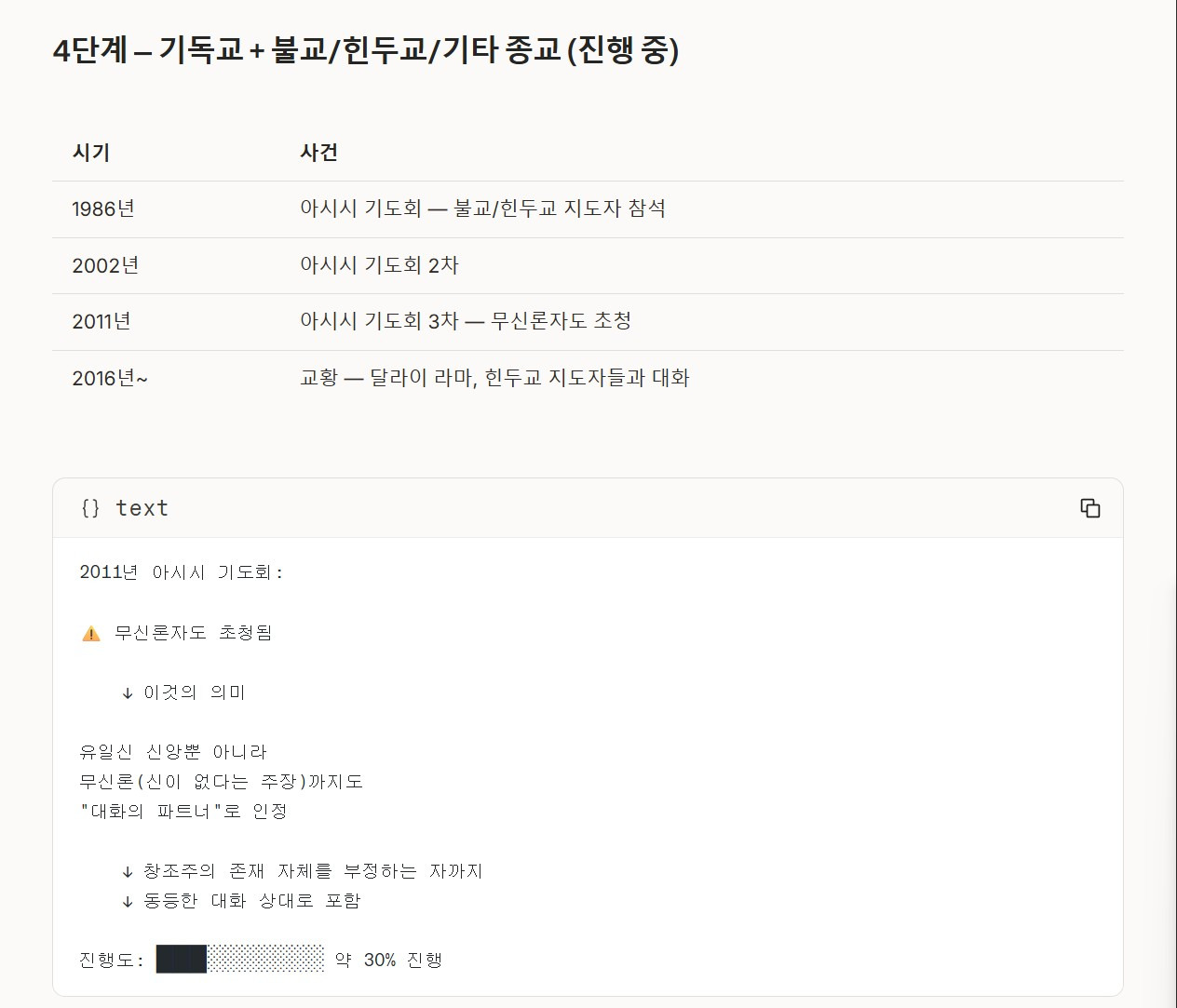This screenshot has height=1008, width=1177.
Task: Click the down arrow before 동등한 대화 상대로
Action: 128,902
